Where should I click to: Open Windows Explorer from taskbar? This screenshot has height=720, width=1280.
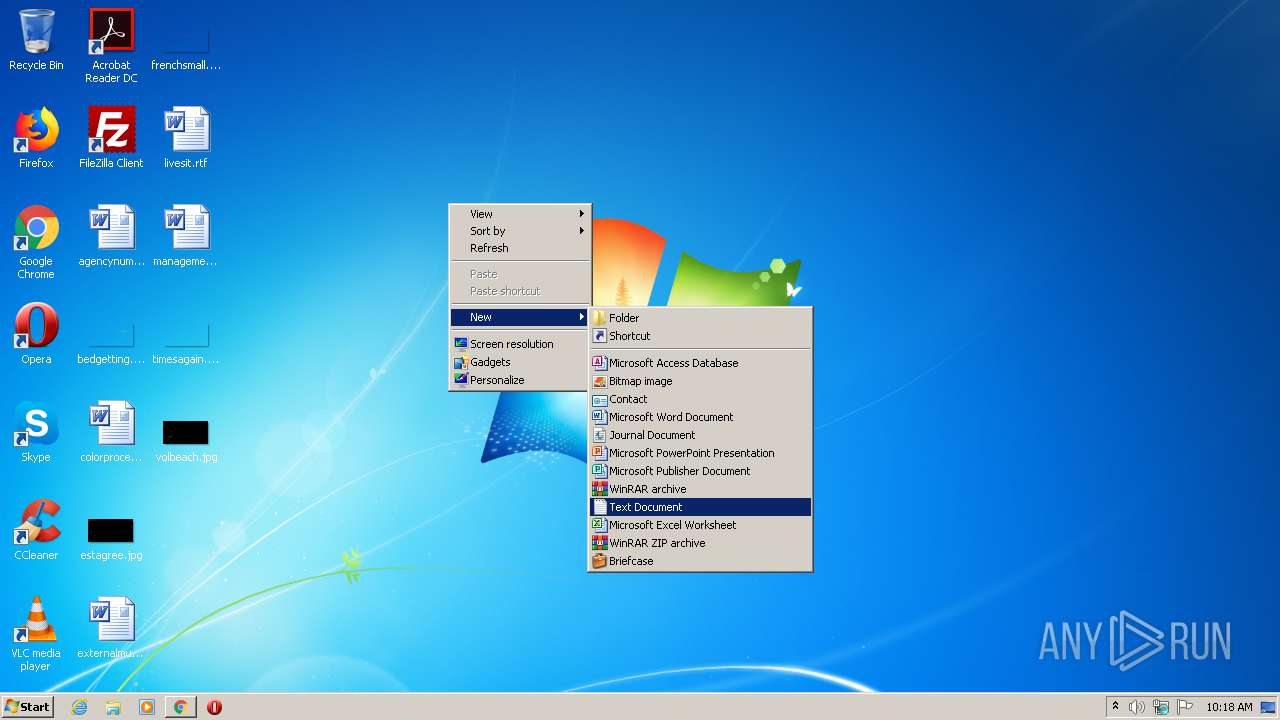tap(113, 707)
